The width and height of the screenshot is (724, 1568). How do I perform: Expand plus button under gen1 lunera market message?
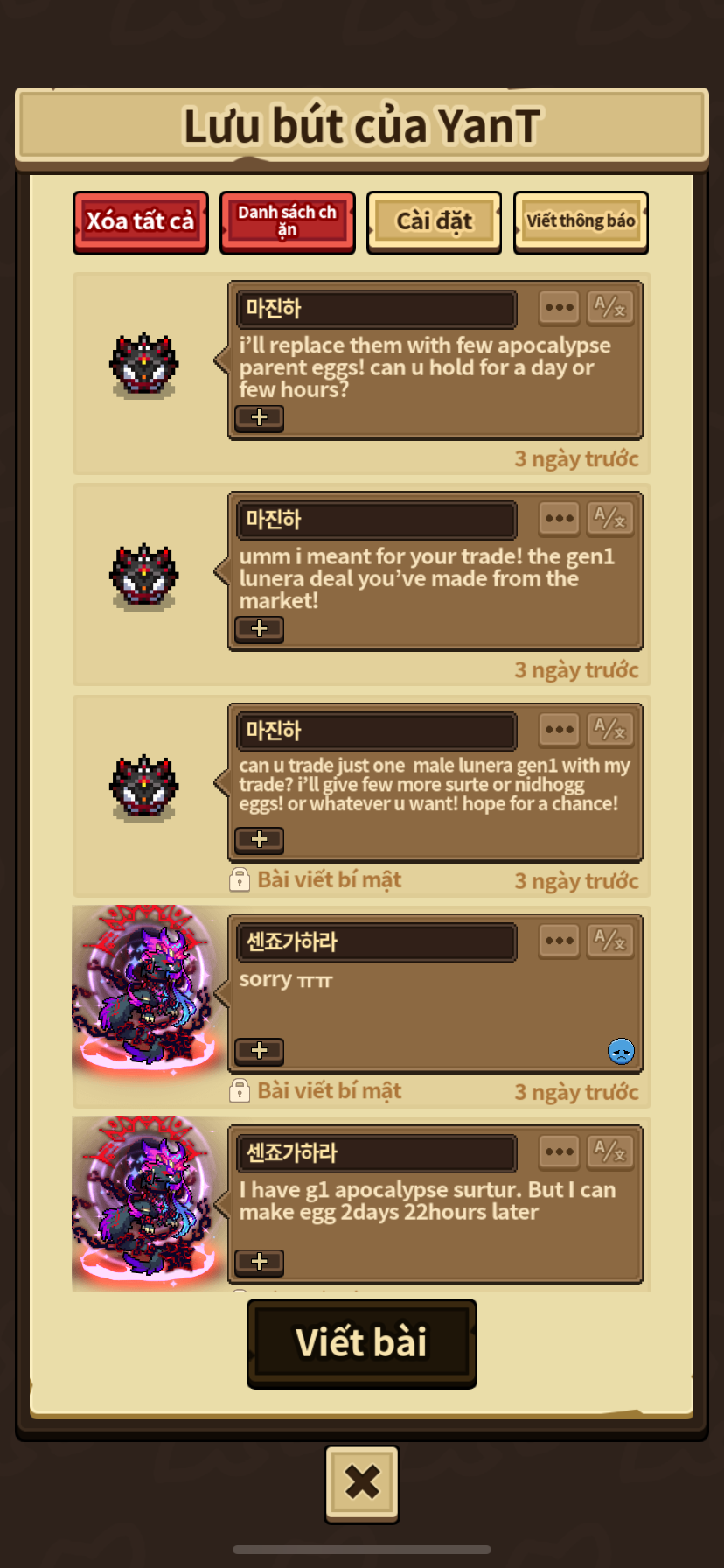point(260,628)
